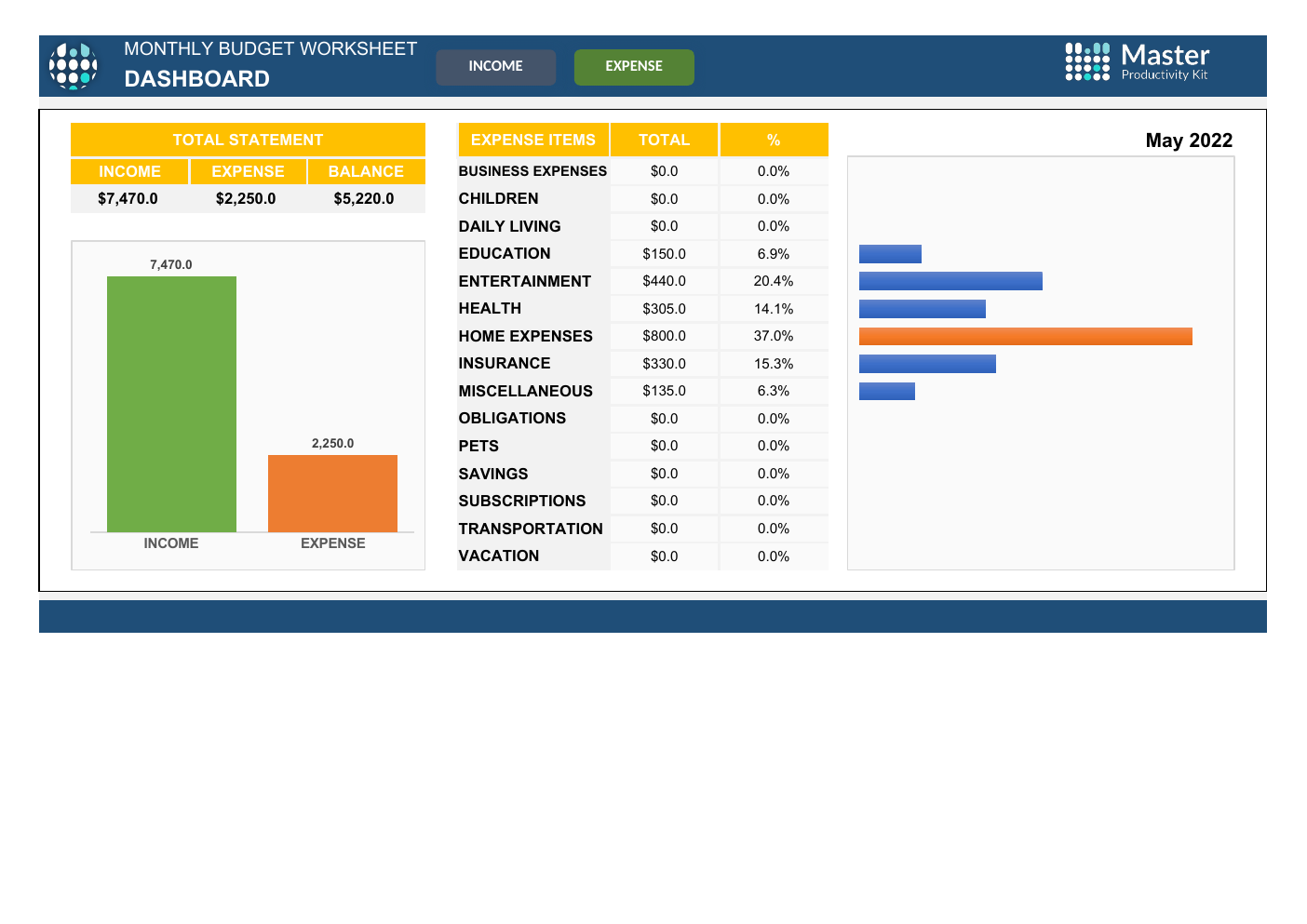Click the 14.1% Health percentage

(774, 309)
